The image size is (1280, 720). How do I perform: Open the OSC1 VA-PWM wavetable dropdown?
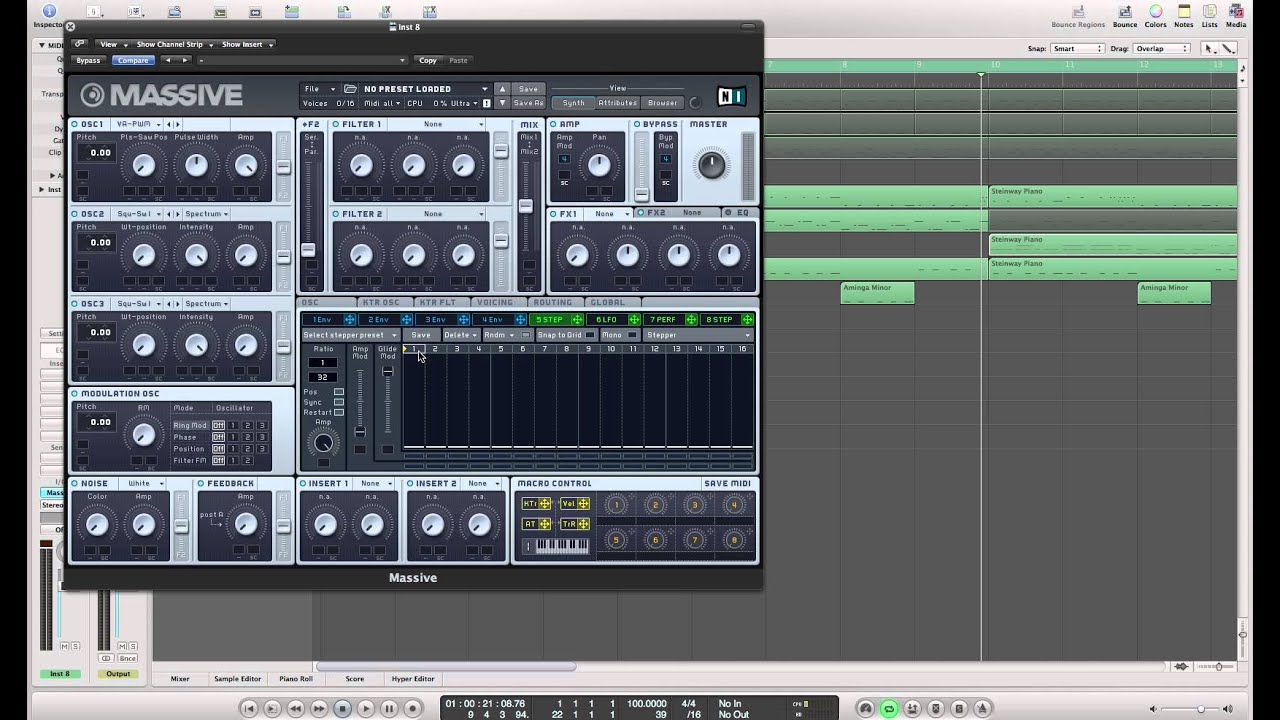click(137, 125)
